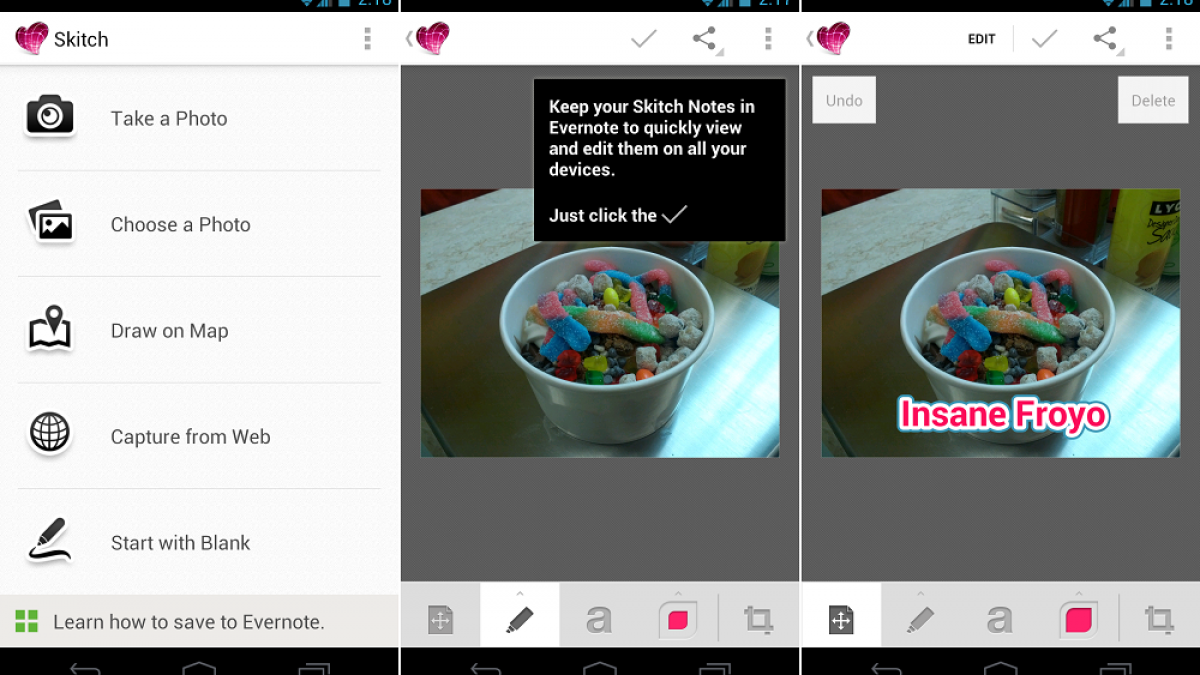This screenshot has width=1200, height=675.
Task: Tap the froyo photo in middle screen
Action: point(600,323)
